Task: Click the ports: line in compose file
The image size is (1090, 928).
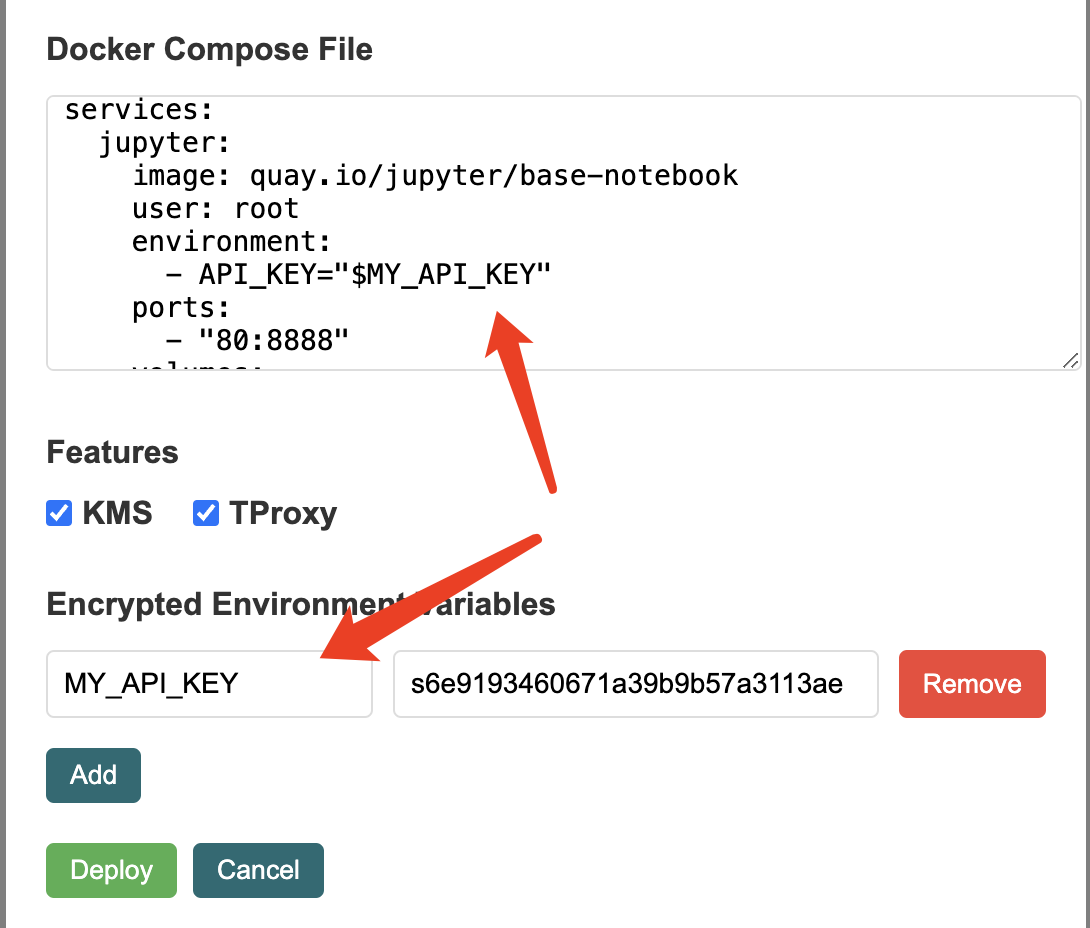Action: pos(181,309)
